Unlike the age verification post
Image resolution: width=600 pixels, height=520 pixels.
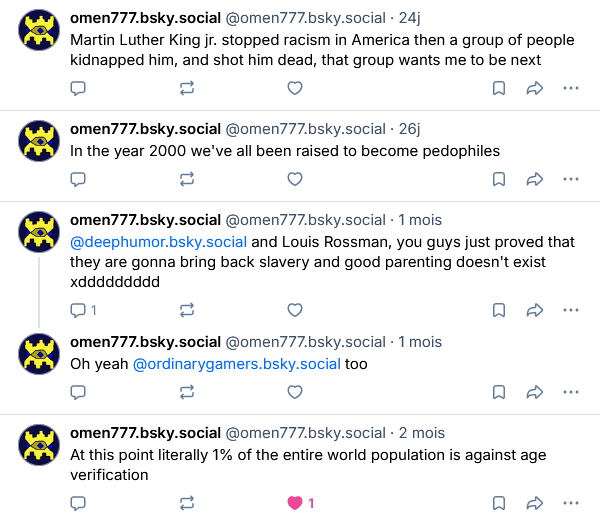click(x=300, y=503)
